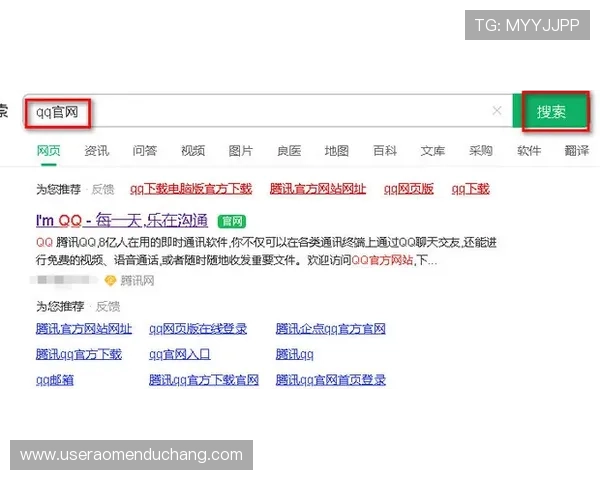
Task: Open the 软件 tab
Action: [529, 151]
